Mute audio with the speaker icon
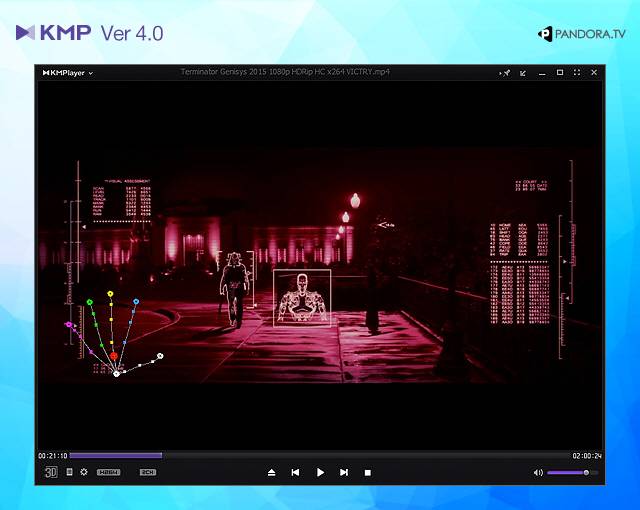The height and width of the screenshot is (510, 640). [x=538, y=472]
